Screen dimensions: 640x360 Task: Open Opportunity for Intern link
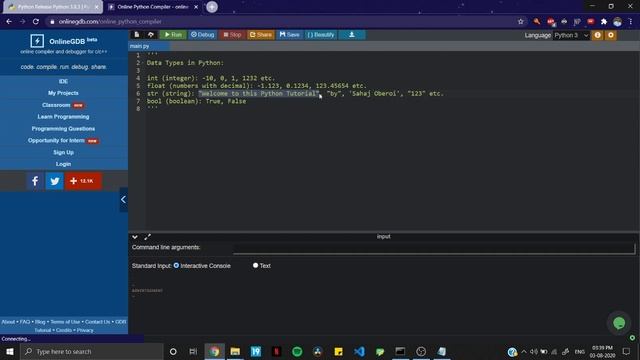pos(56,140)
